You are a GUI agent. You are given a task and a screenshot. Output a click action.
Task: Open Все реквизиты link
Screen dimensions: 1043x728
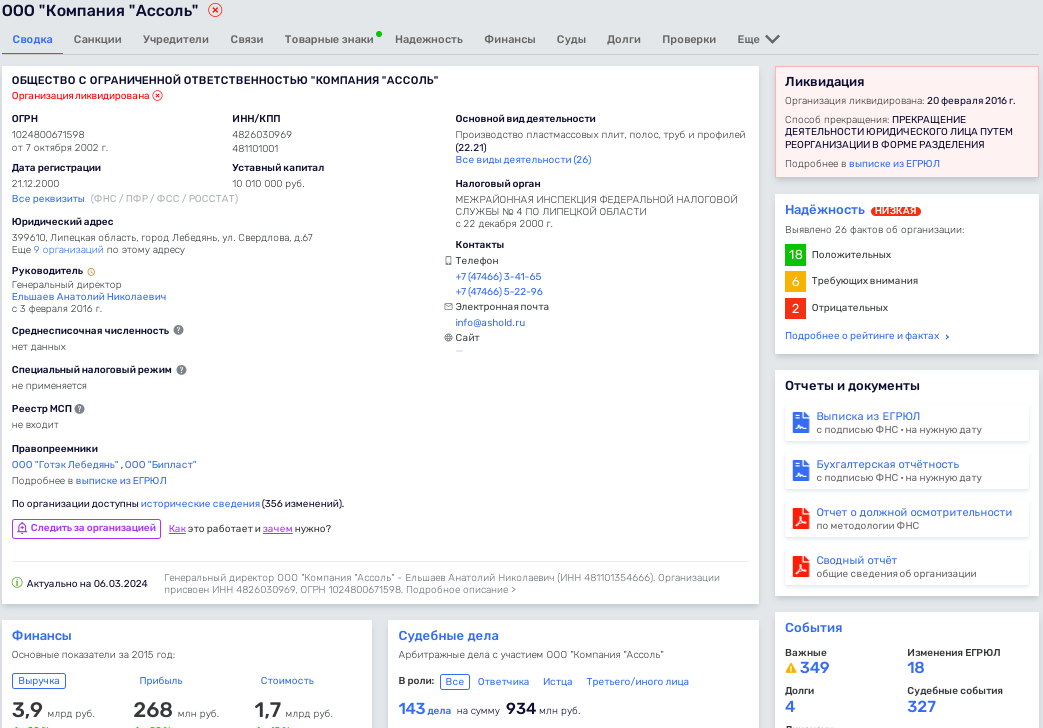[48, 199]
